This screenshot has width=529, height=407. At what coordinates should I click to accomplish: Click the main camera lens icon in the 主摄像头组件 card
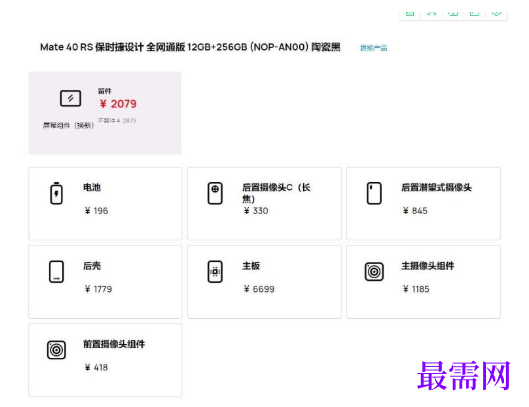(374, 272)
